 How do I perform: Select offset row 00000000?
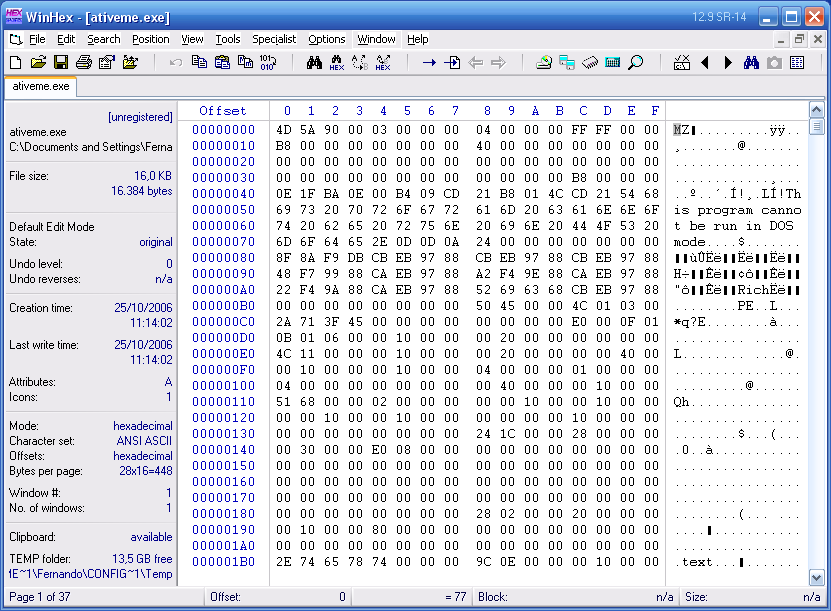coord(223,130)
